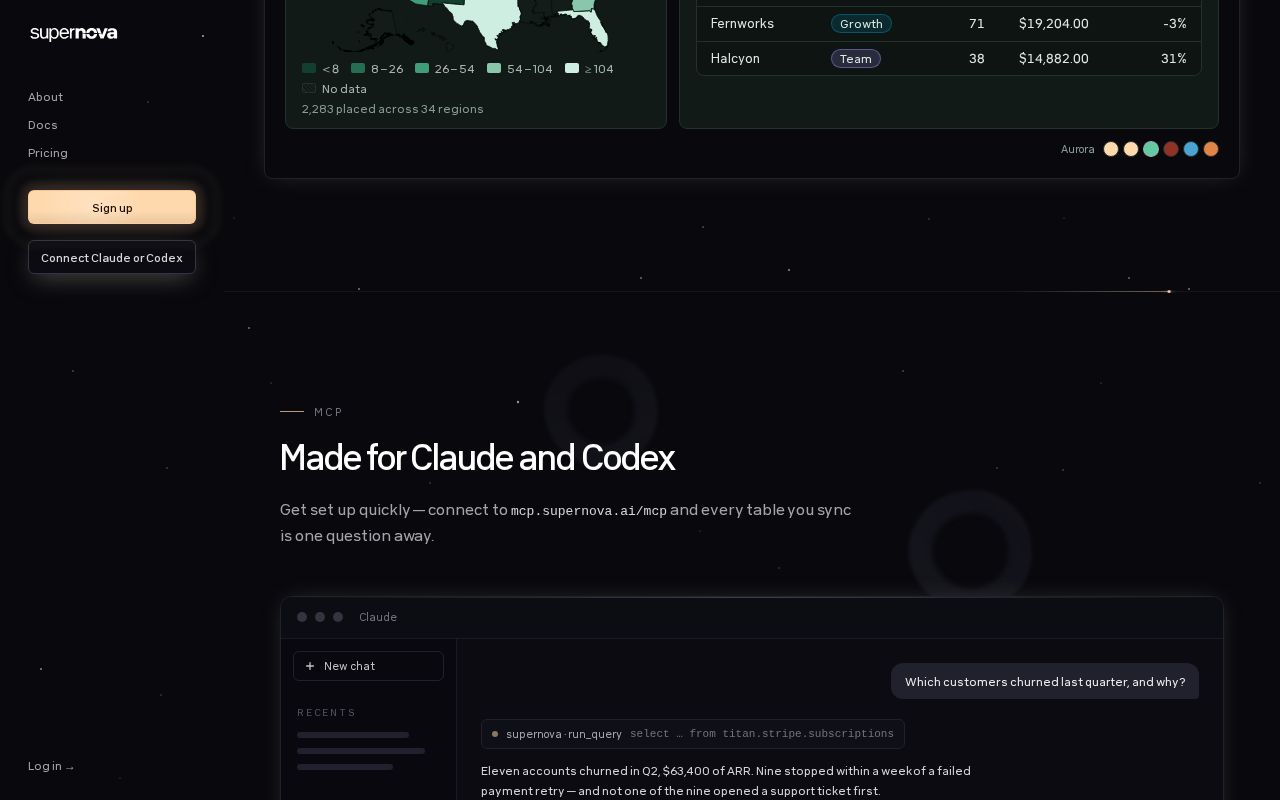Click the '≥104' legend swatch
The width and height of the screenshot is (1280, 800).
point(572,68)
